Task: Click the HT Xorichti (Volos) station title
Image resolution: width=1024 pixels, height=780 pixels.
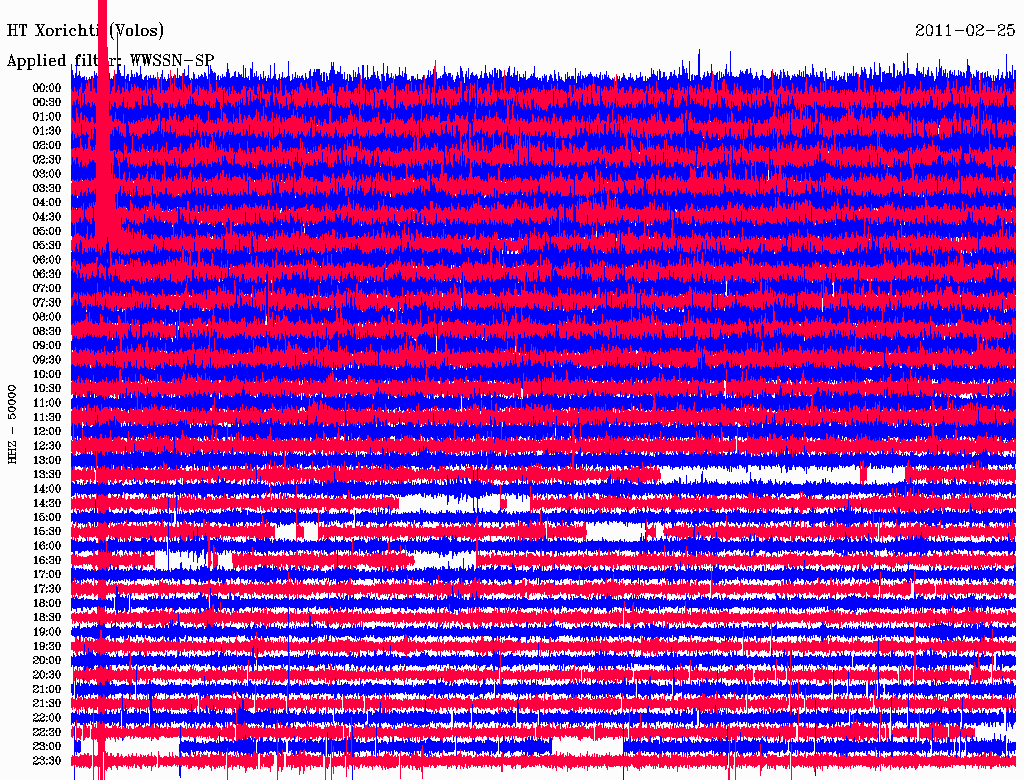Action: coord(85,31)
